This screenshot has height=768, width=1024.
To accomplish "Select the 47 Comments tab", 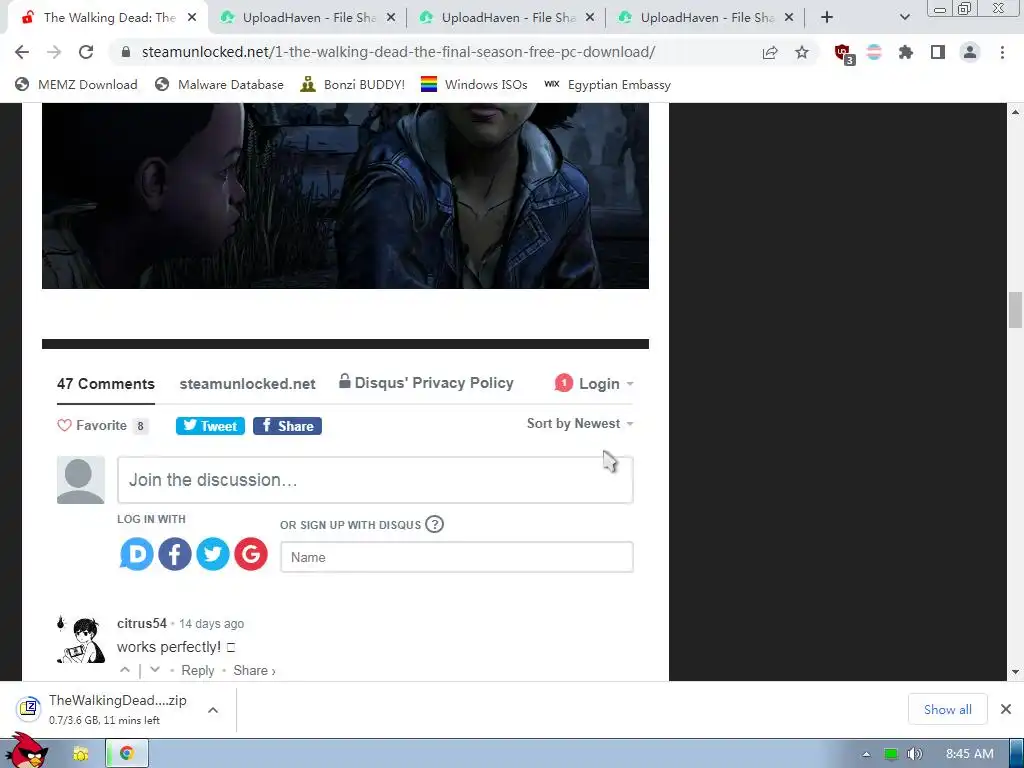I will 106,384.
